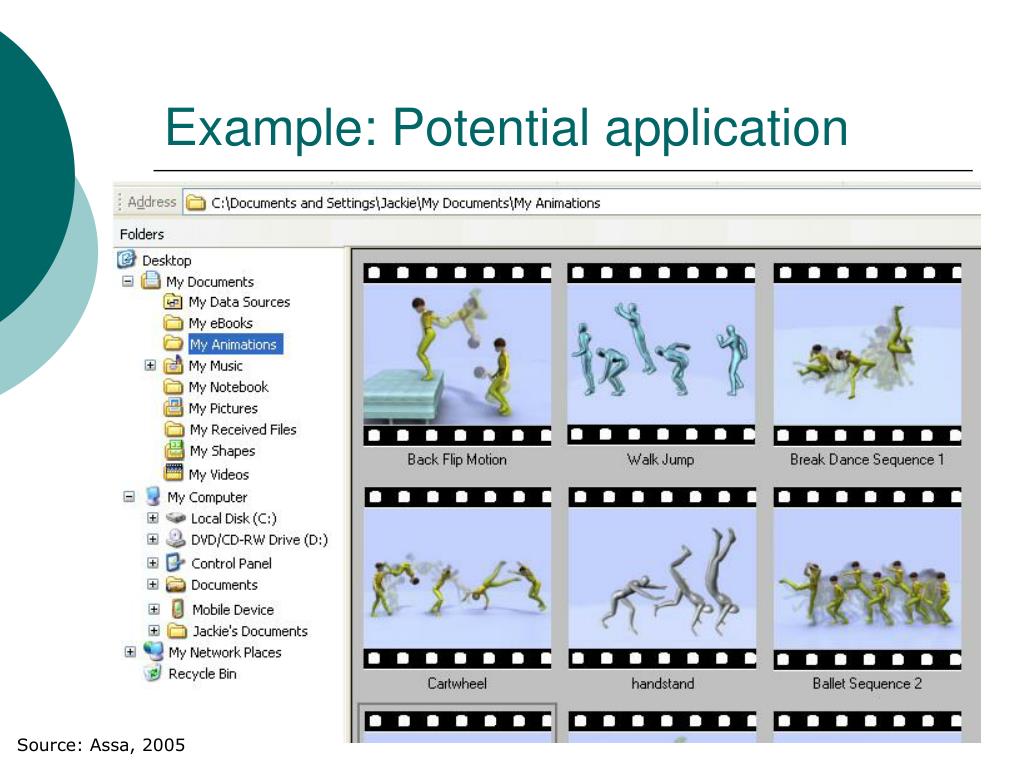Expand the Mobile Device node
The width and height of the screenshot is (1024, 768).
(153, 609)
